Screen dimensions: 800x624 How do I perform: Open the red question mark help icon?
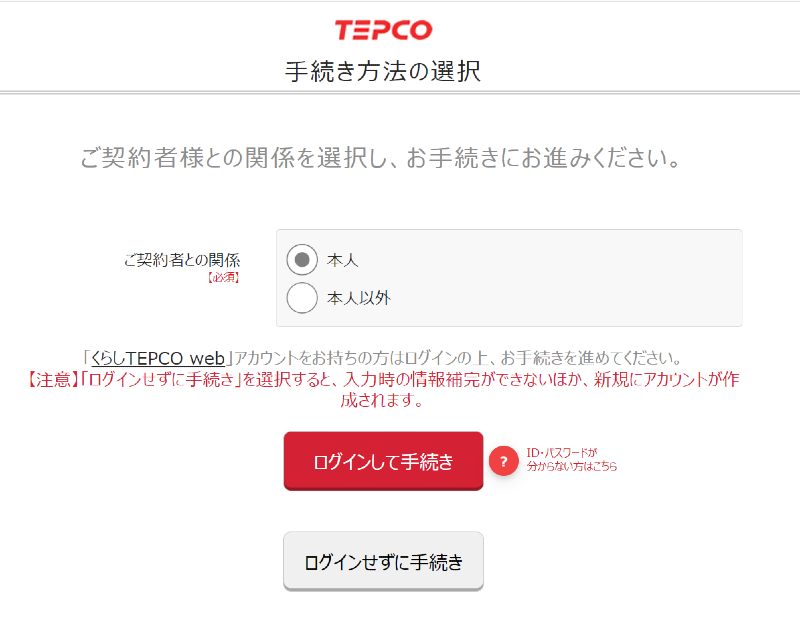point(504,461)
